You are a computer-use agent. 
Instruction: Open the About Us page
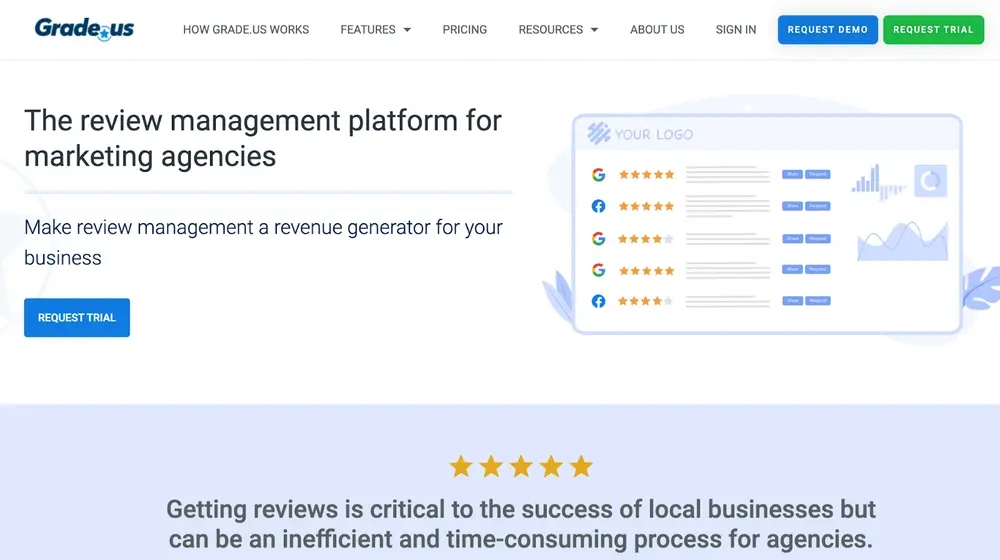coord(657,30)
